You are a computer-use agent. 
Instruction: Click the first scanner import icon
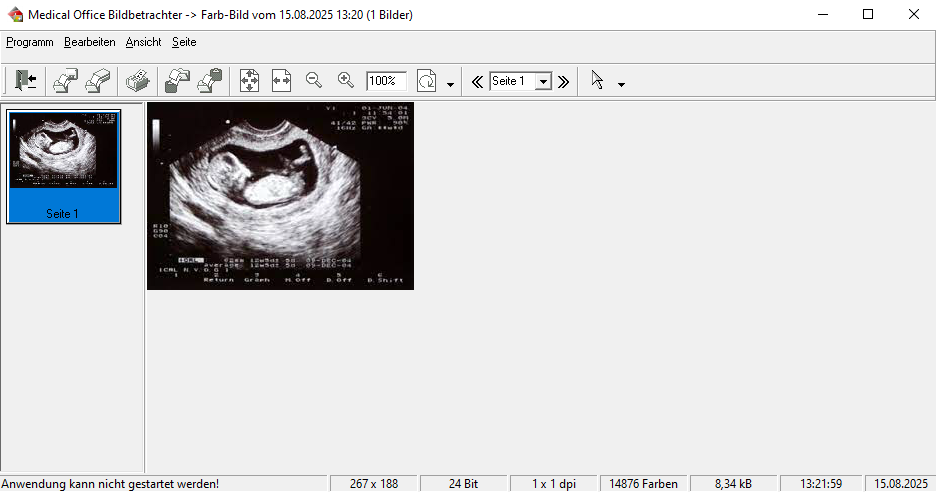65,81
